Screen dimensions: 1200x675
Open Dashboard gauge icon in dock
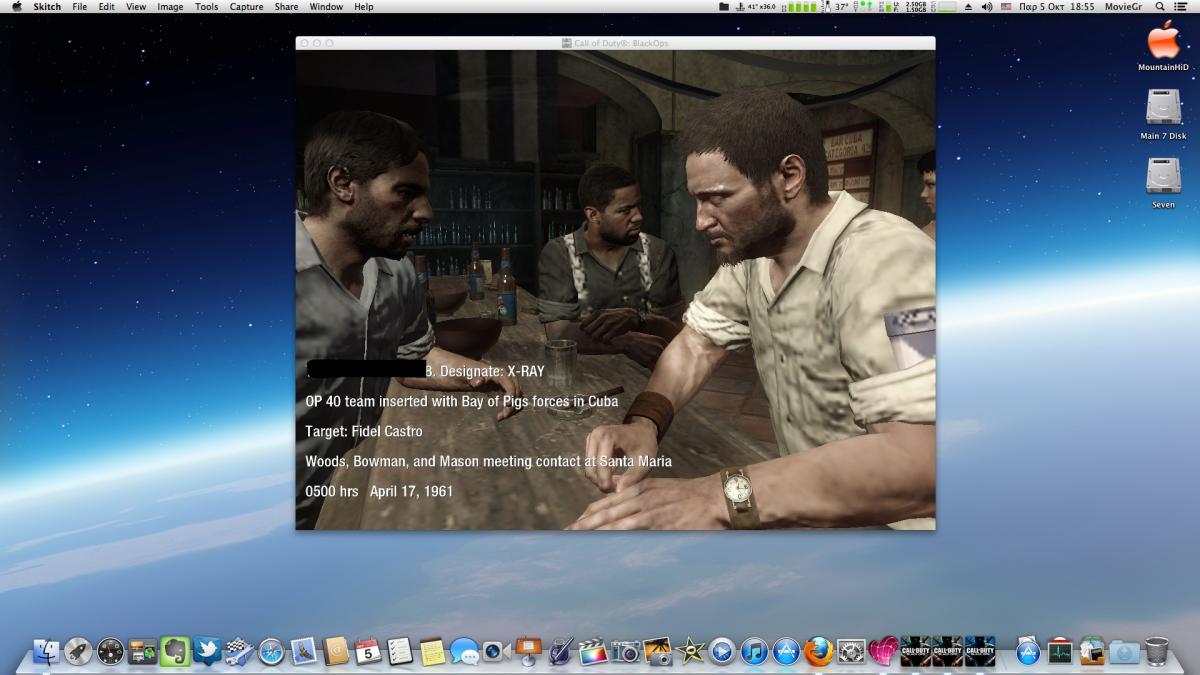coord(110,652)
